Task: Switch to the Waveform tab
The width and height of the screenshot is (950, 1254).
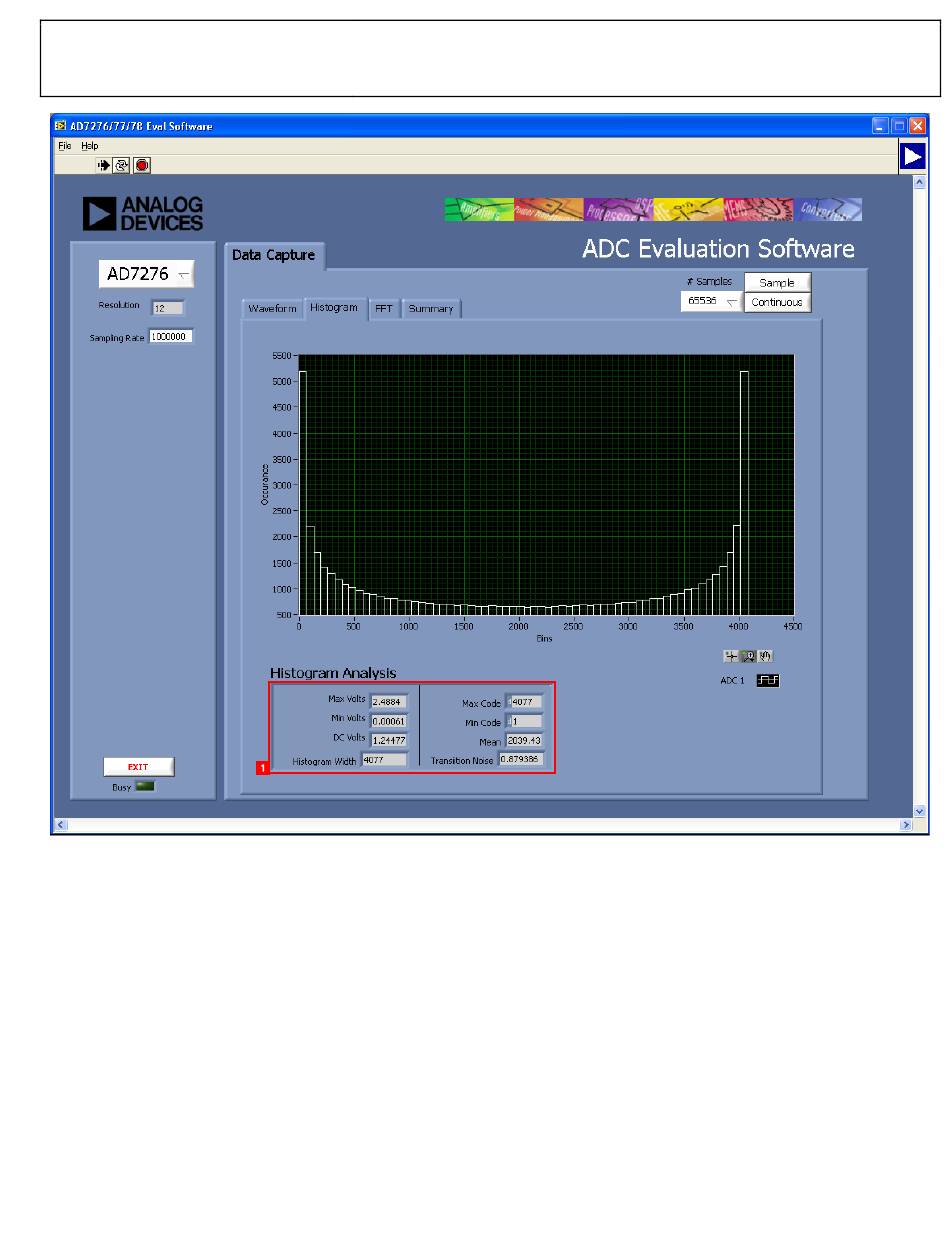Action: click(272, 309)
